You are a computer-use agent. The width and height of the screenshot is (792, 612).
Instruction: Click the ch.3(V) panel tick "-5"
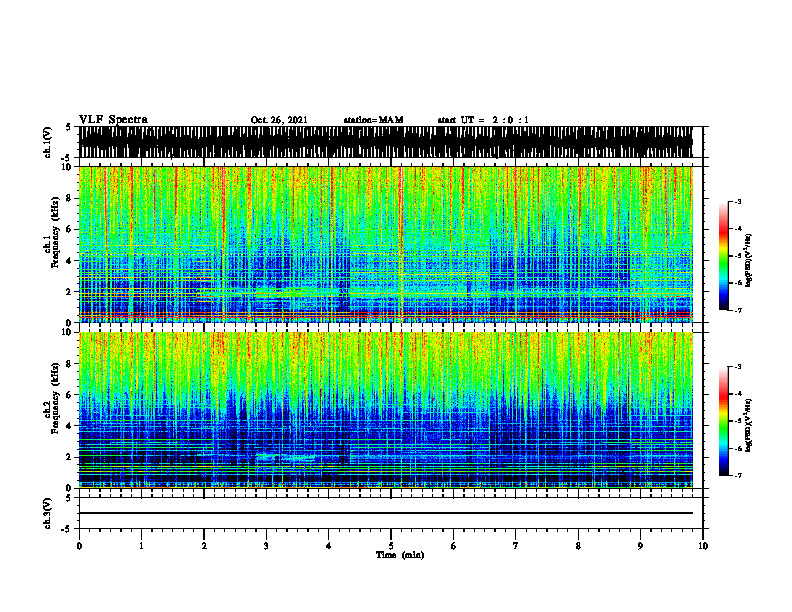[x=67, y=529]
